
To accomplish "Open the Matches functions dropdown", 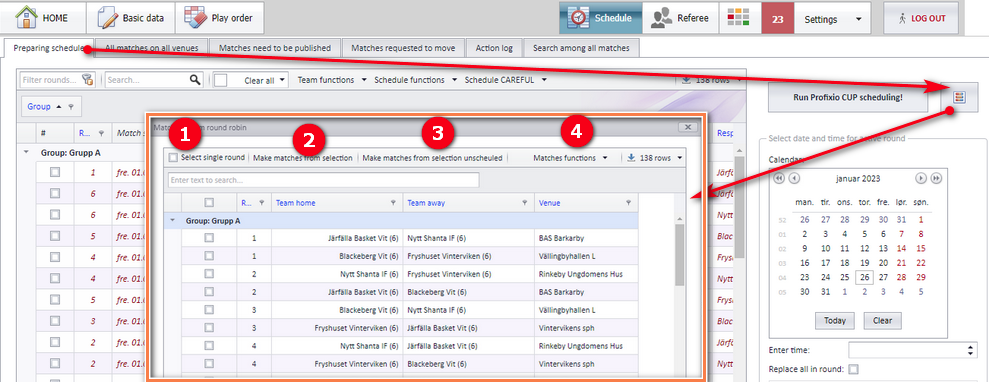I will [x=570, y=158].
